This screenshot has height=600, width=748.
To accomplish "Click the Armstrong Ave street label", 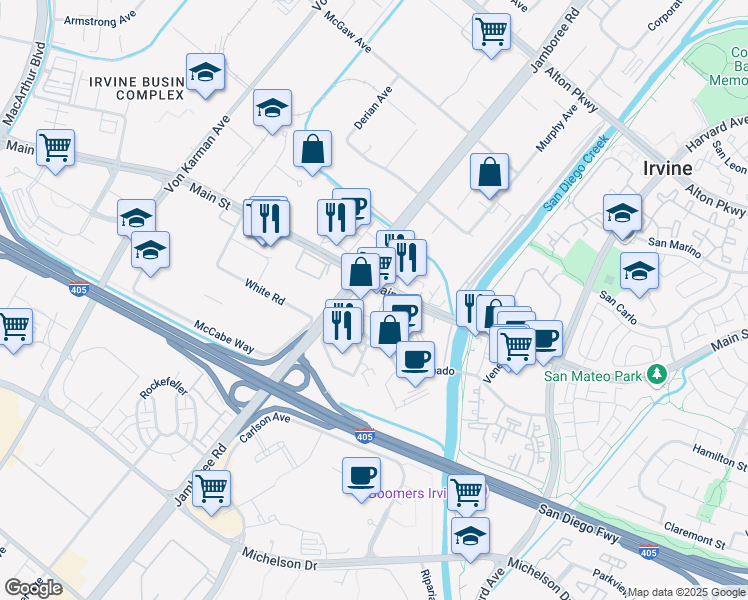I will pos(100,19).
